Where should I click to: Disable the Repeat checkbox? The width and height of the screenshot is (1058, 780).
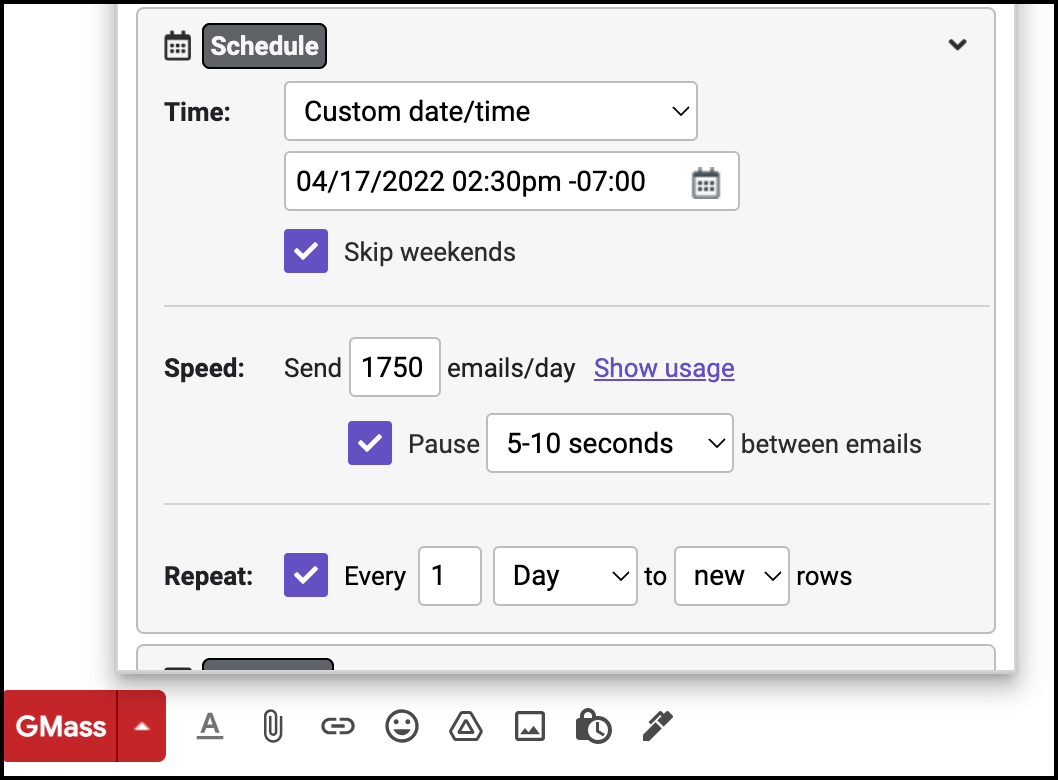[x=306, y=575]
